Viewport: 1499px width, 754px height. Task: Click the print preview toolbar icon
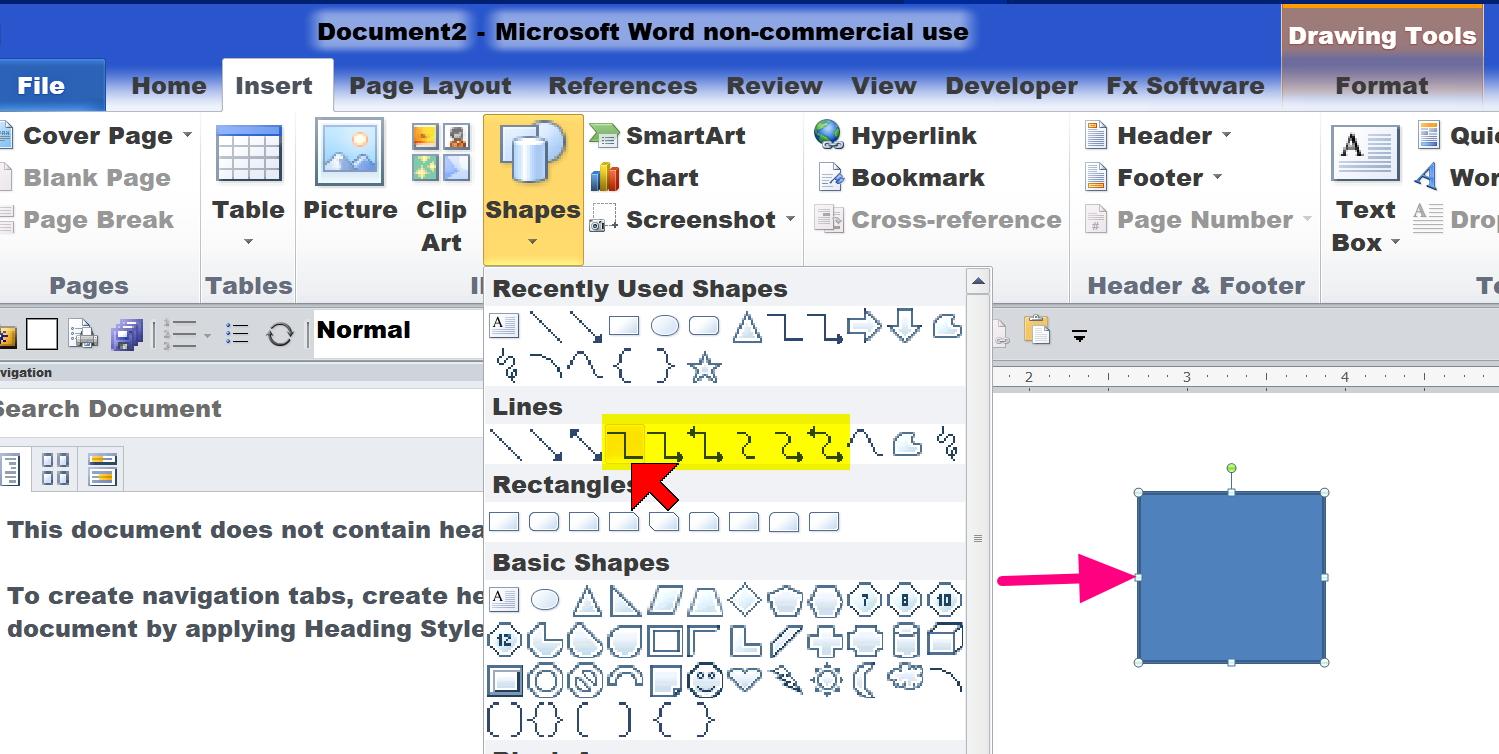(x=83, y=334)
